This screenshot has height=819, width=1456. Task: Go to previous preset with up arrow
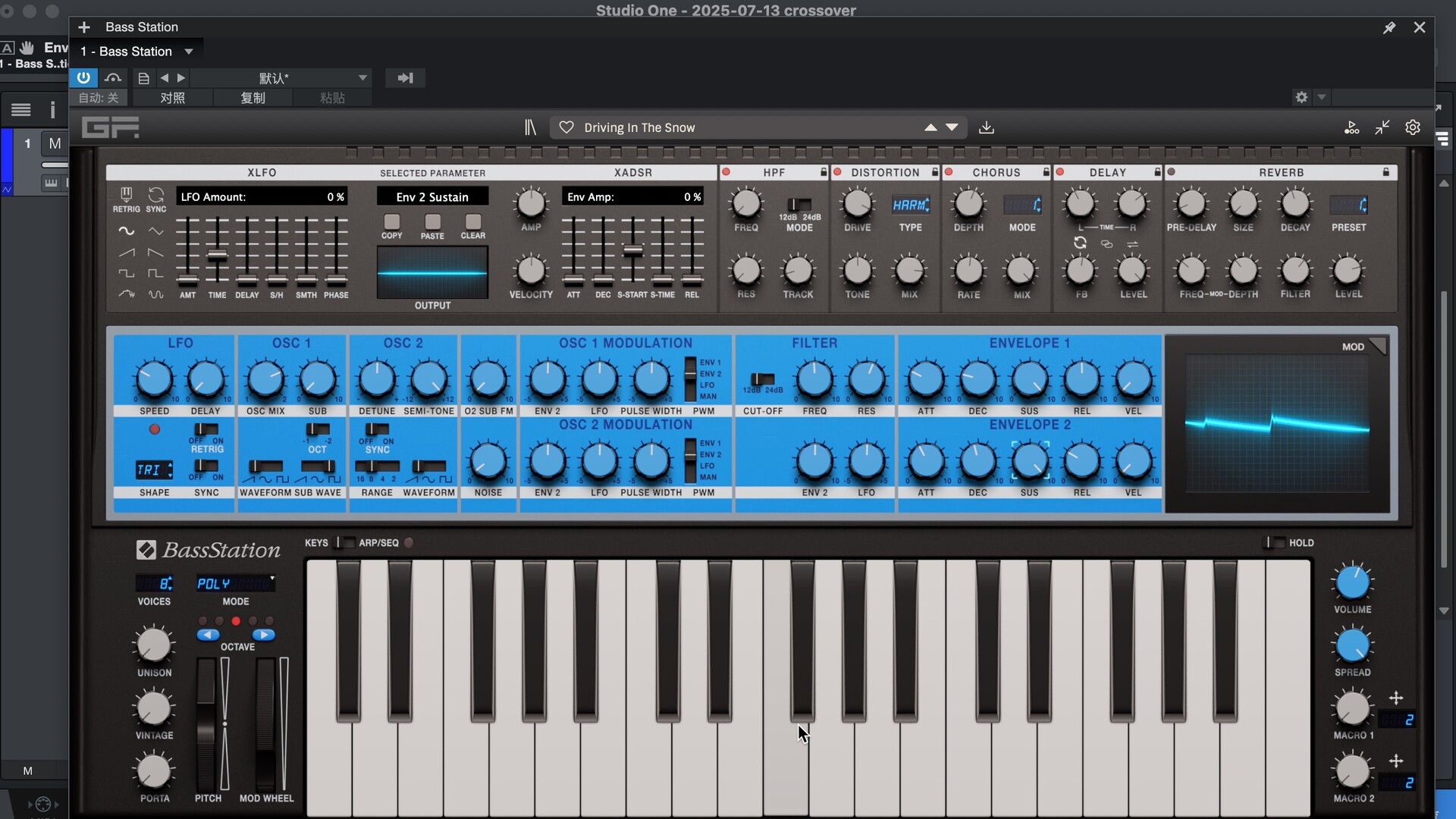(930, 127)
